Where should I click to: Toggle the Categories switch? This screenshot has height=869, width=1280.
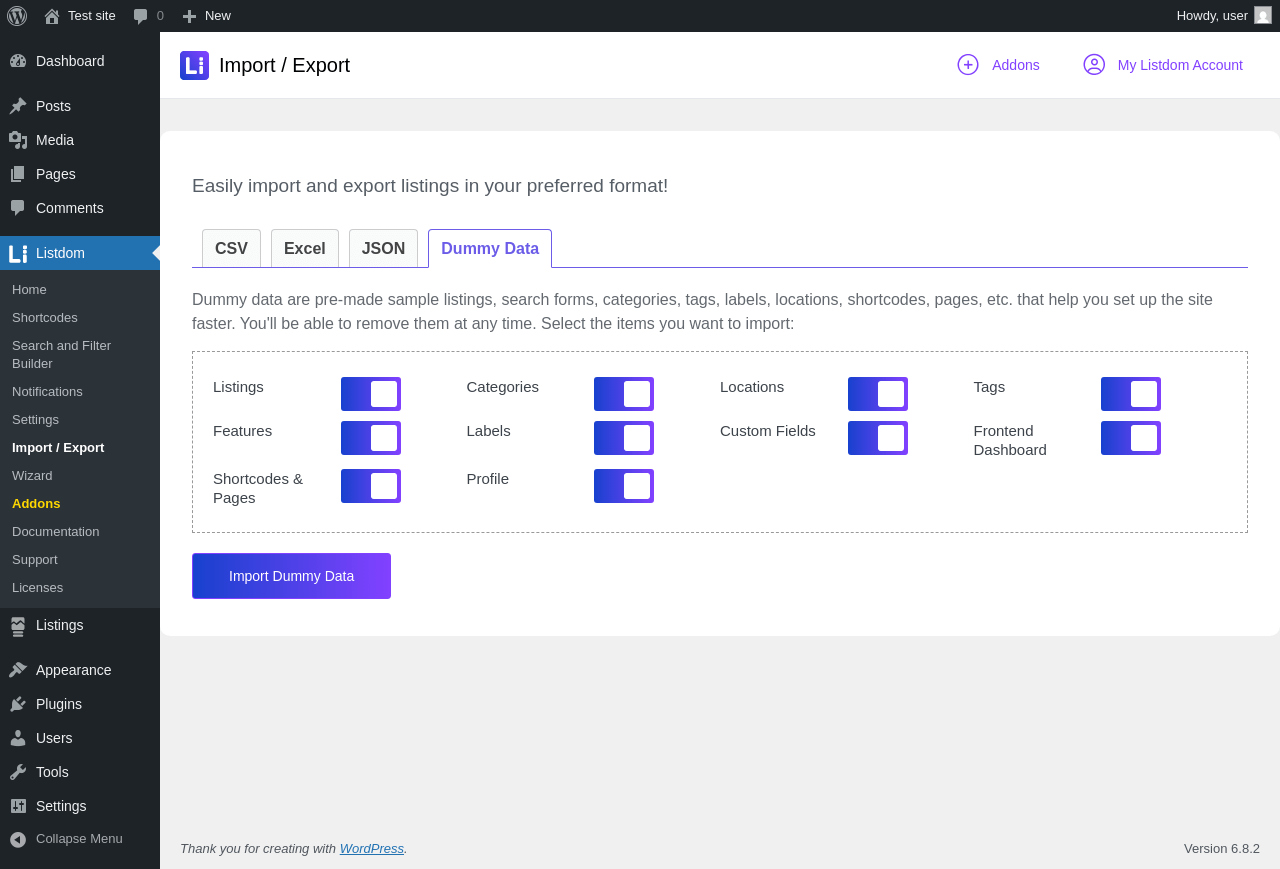(x=624, y=394)
